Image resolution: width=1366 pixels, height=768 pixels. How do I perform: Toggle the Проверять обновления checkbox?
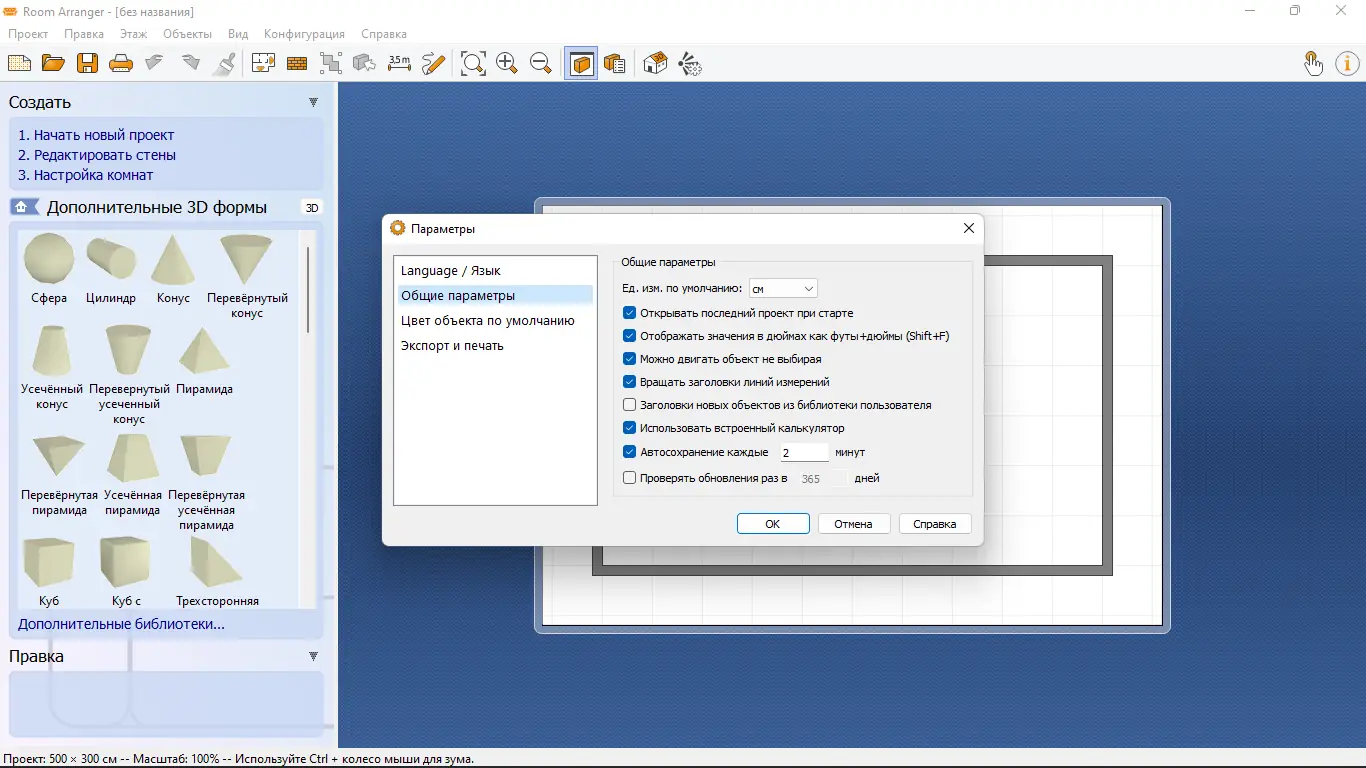point(629,478)
